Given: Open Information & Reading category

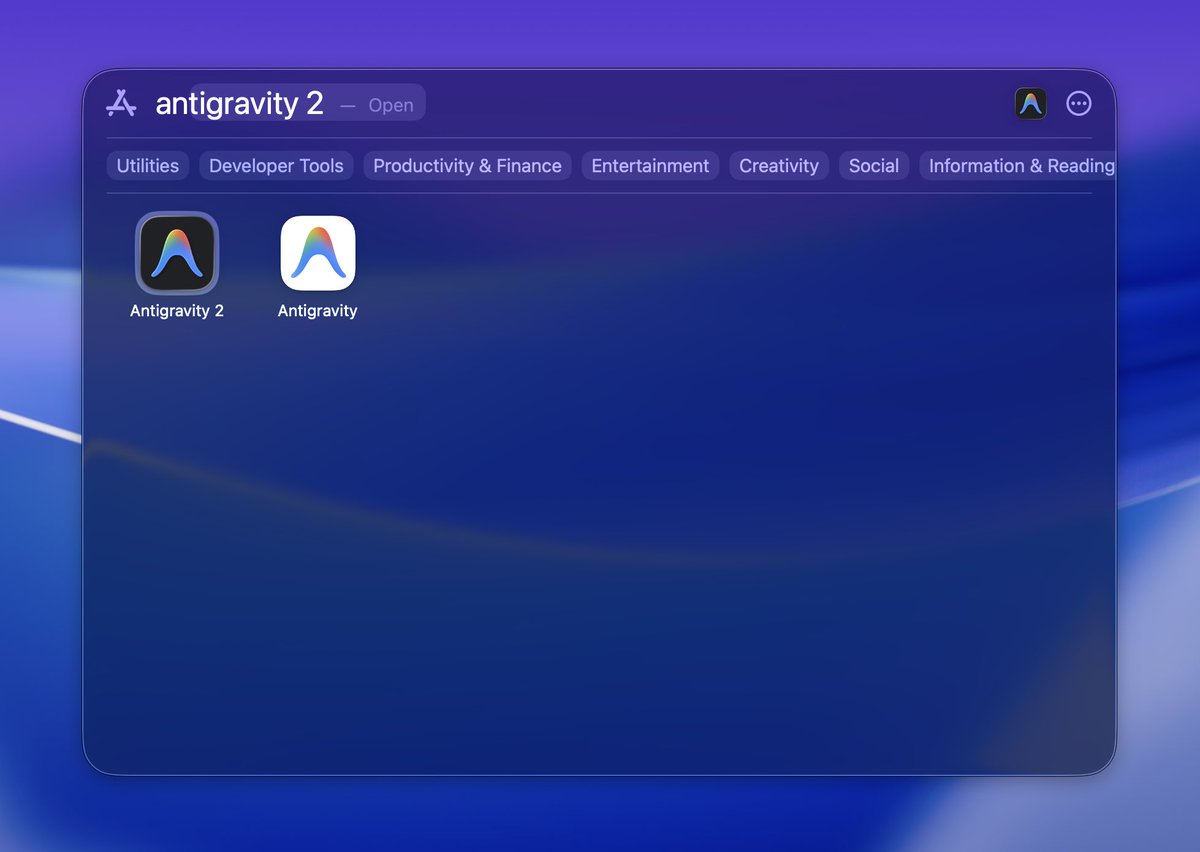Looking at the screenshot, I should click(x=1017, y=166).
